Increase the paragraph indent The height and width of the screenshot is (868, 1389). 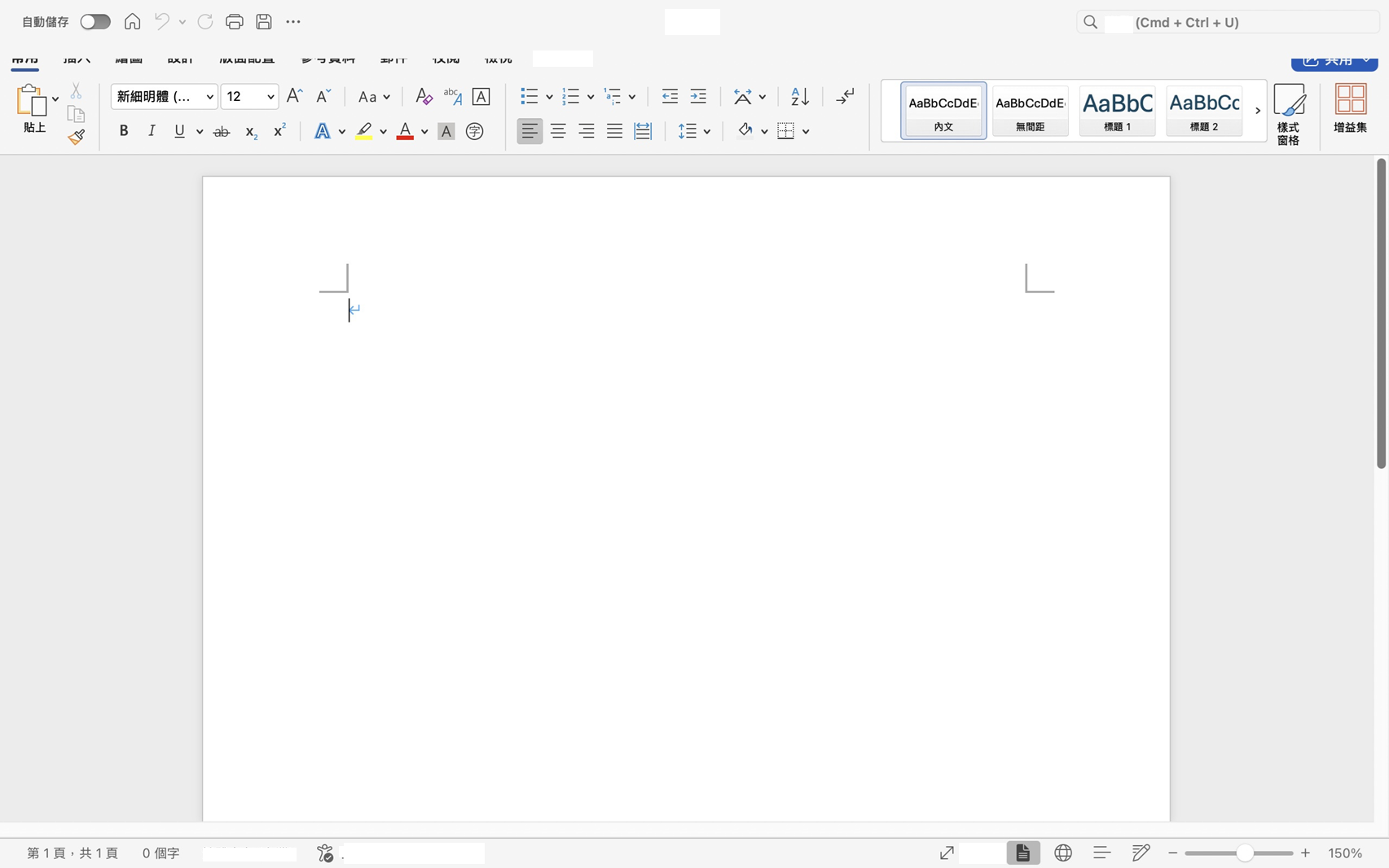698,96
